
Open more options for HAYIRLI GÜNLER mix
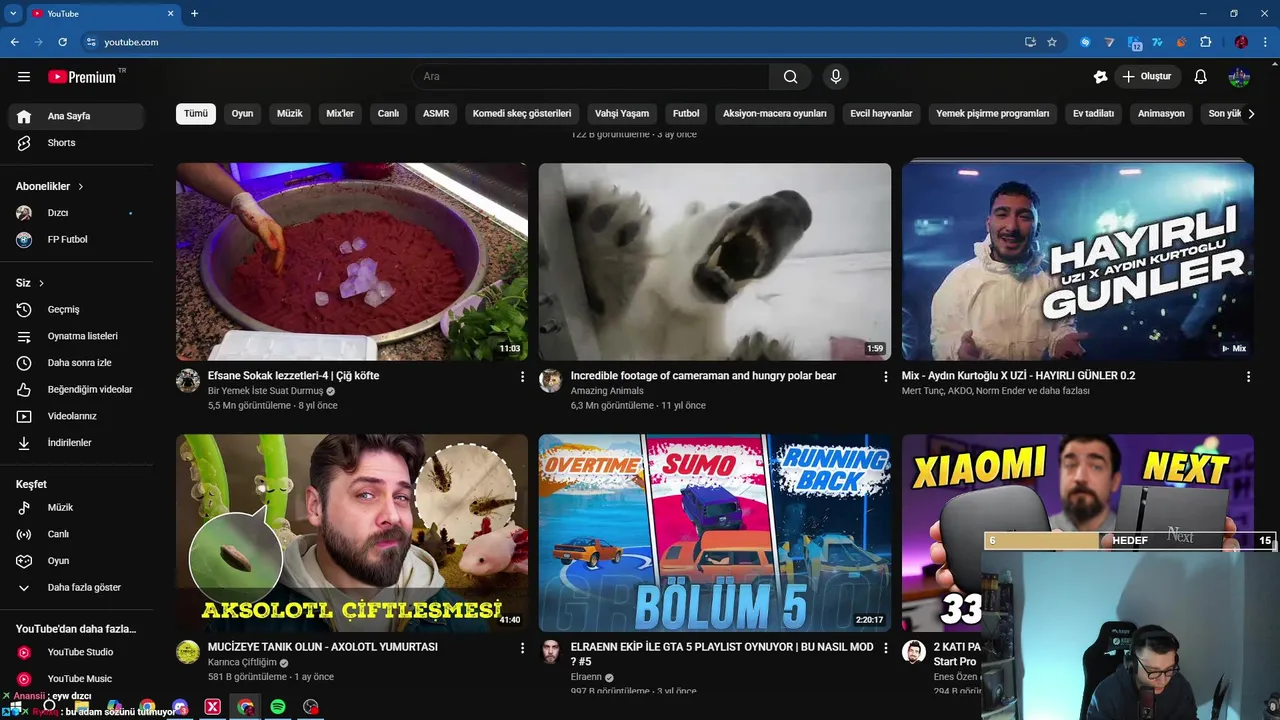coord(1248,377)
